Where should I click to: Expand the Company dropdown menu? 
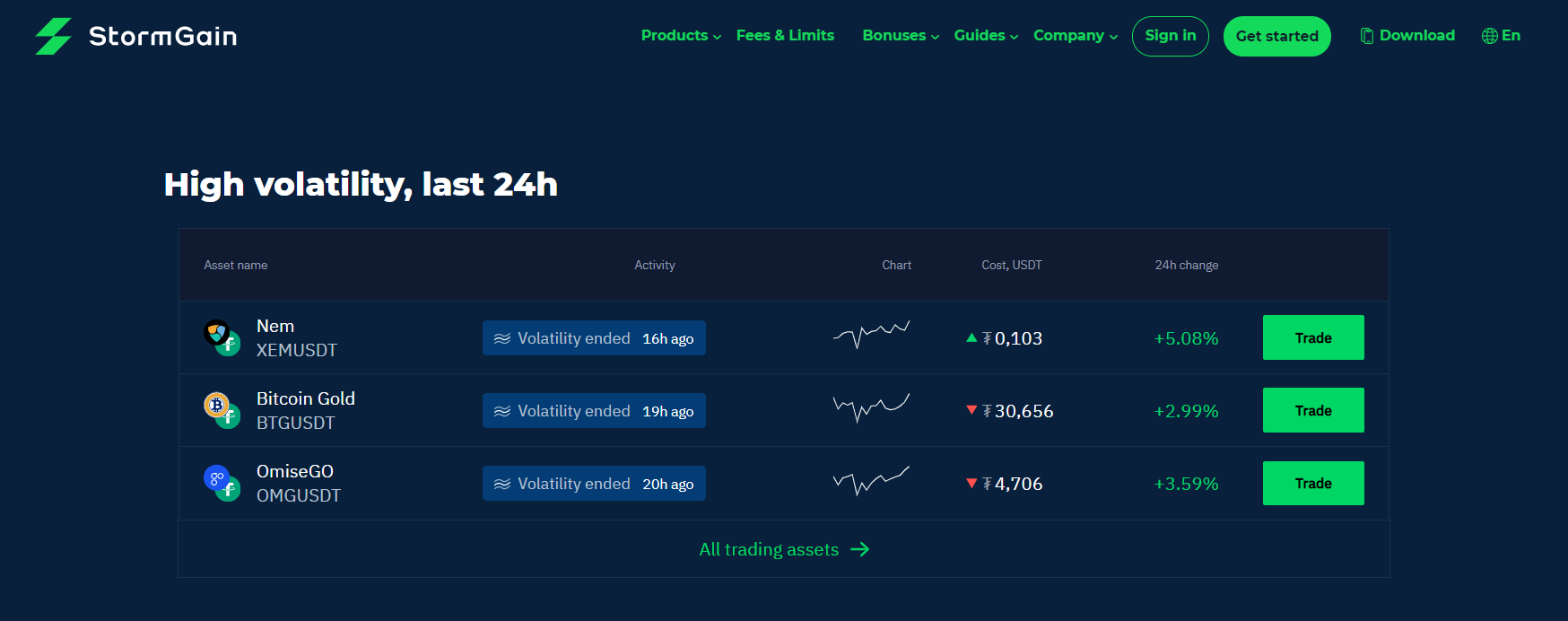tap(1076, 35)
